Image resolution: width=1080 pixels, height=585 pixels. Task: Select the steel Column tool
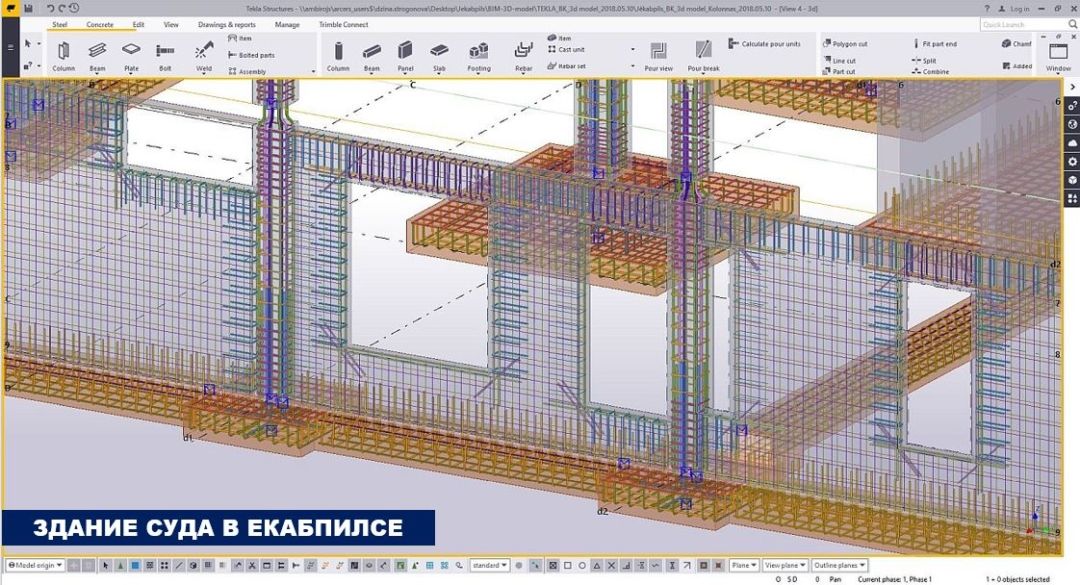(63, 54)
